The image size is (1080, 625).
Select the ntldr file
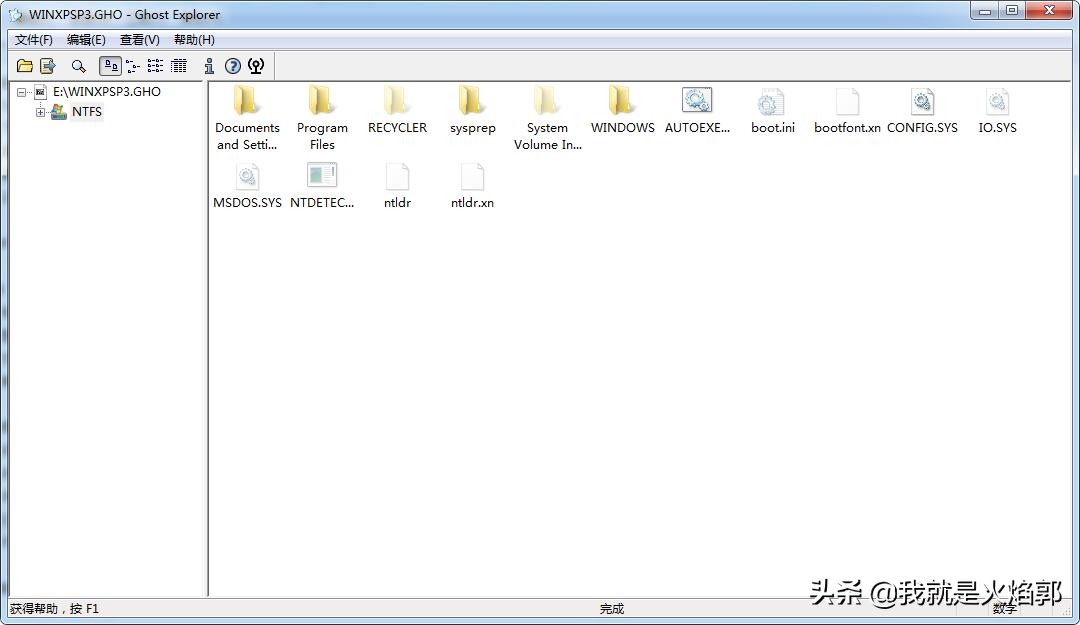[397, 185]
